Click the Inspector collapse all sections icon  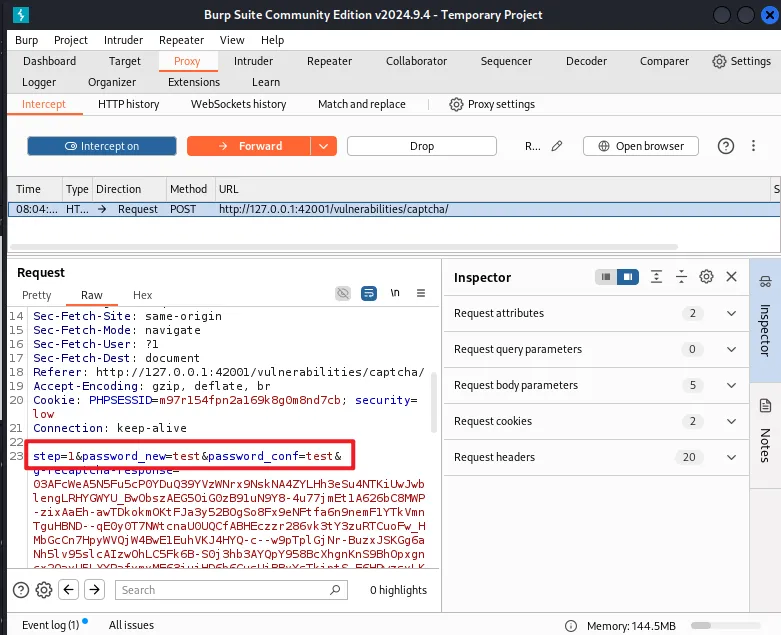(x=681, y=276)
